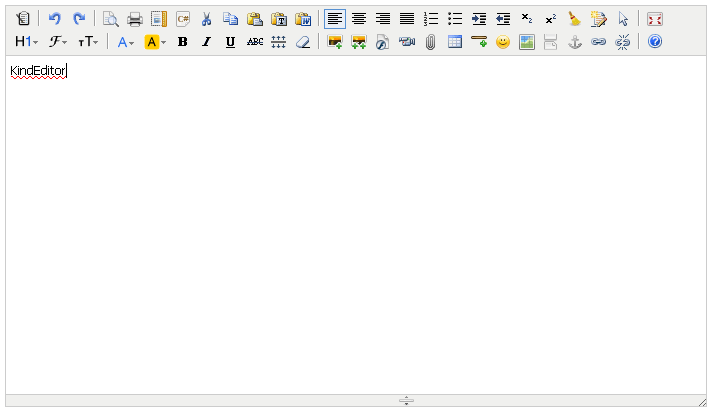Cut the selected text with scissors icon

tap(207, 19)
